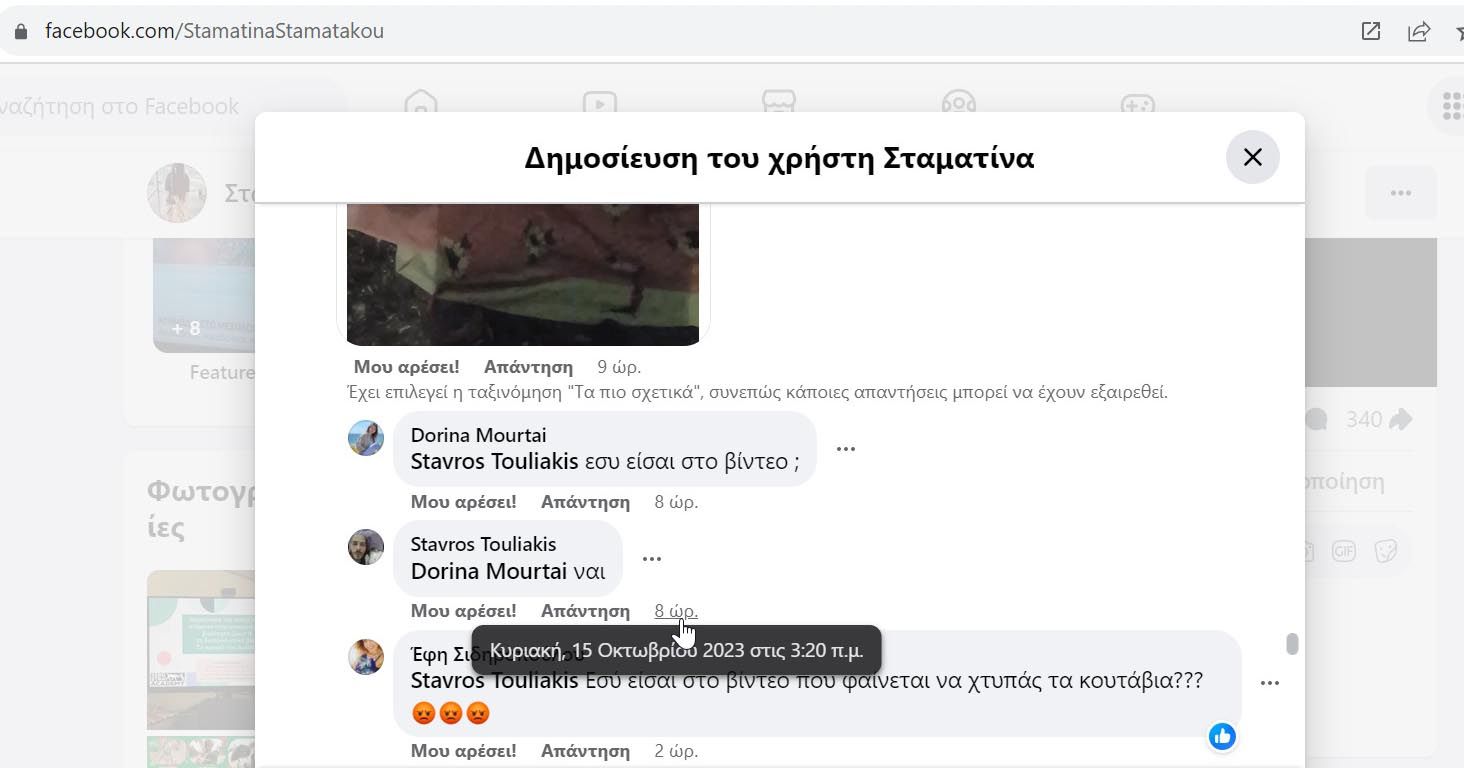Image resolution: width=1464 pixels, height=768 pixels.
Task: Open options menu for Έφη's comment
Action: click(x=1270, y=683)
